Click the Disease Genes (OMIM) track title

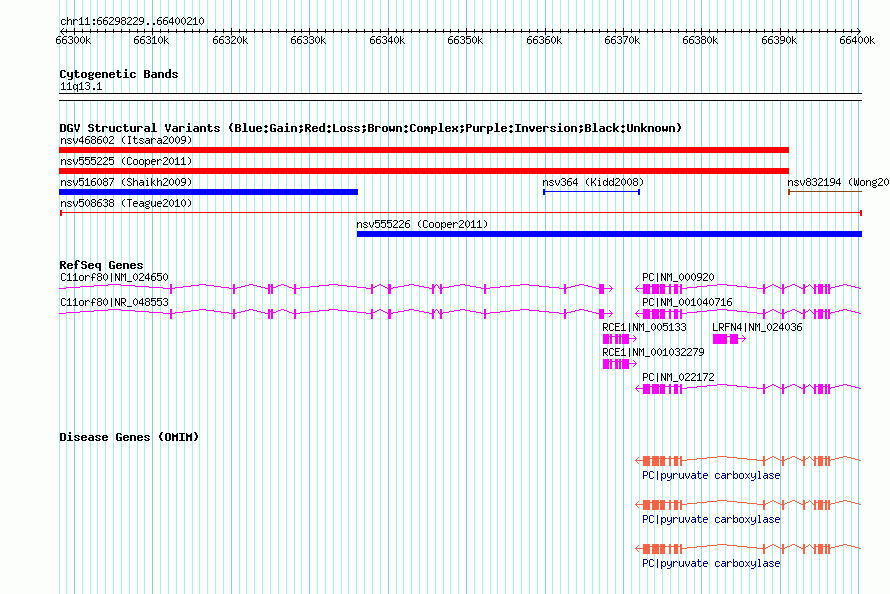point(129,437)
